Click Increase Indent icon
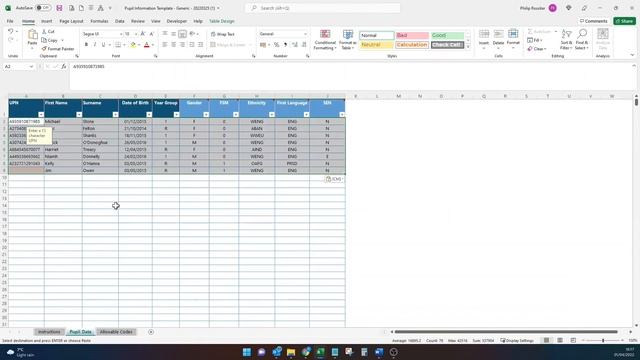Viewport: 640px width, 360px height. (200, 44)
